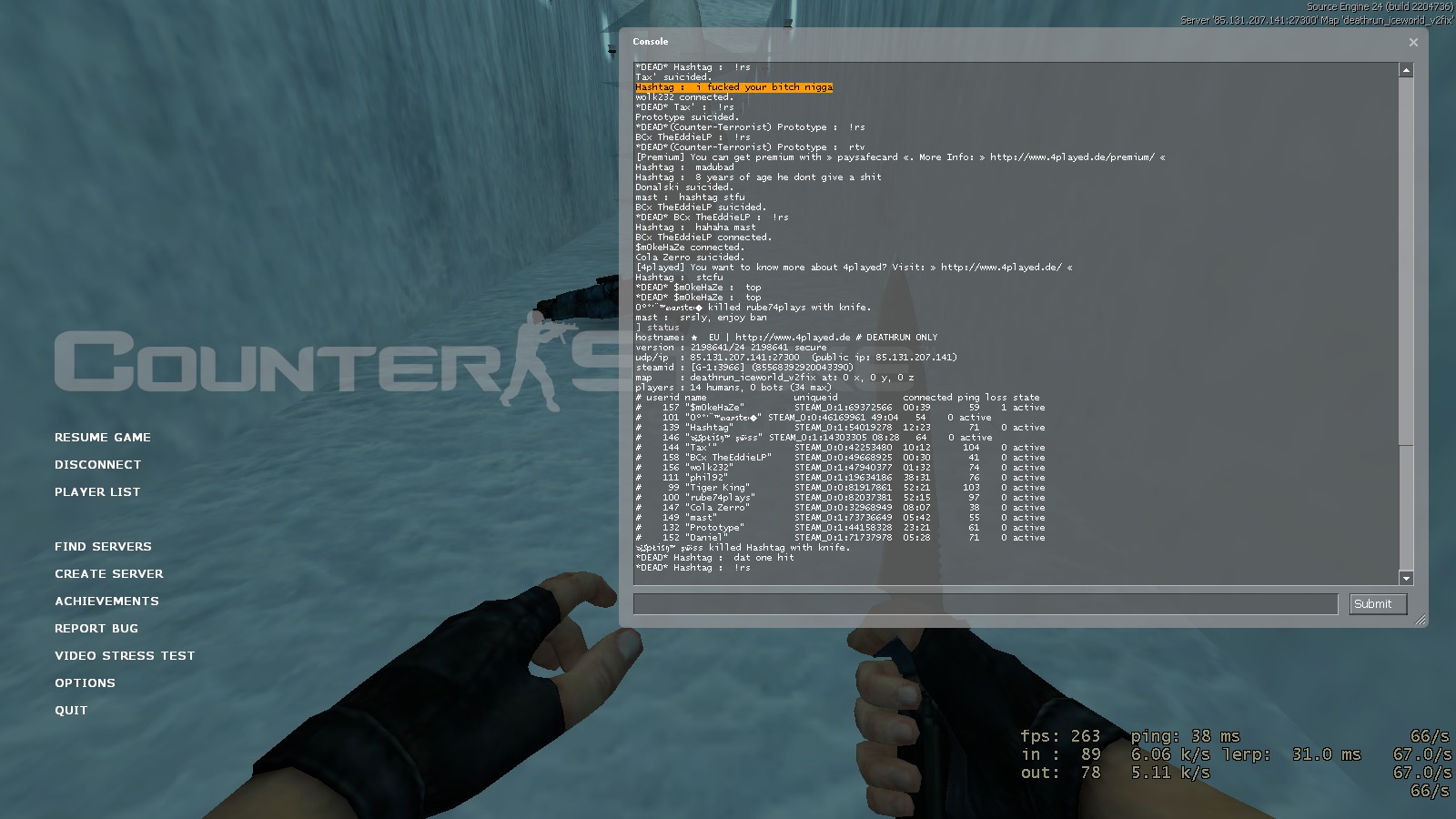Open the Options menu
This screenshot has height=819, width=1456.
[85, 683]
